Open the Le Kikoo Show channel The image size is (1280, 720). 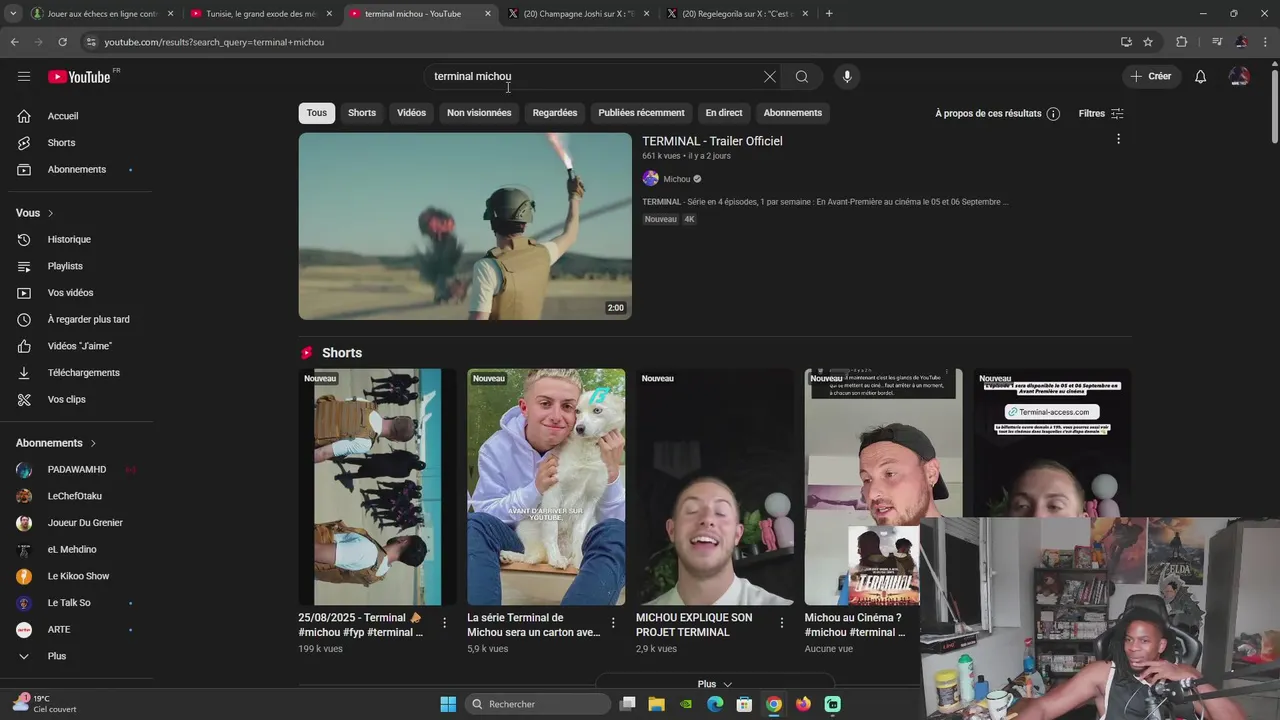76,576
